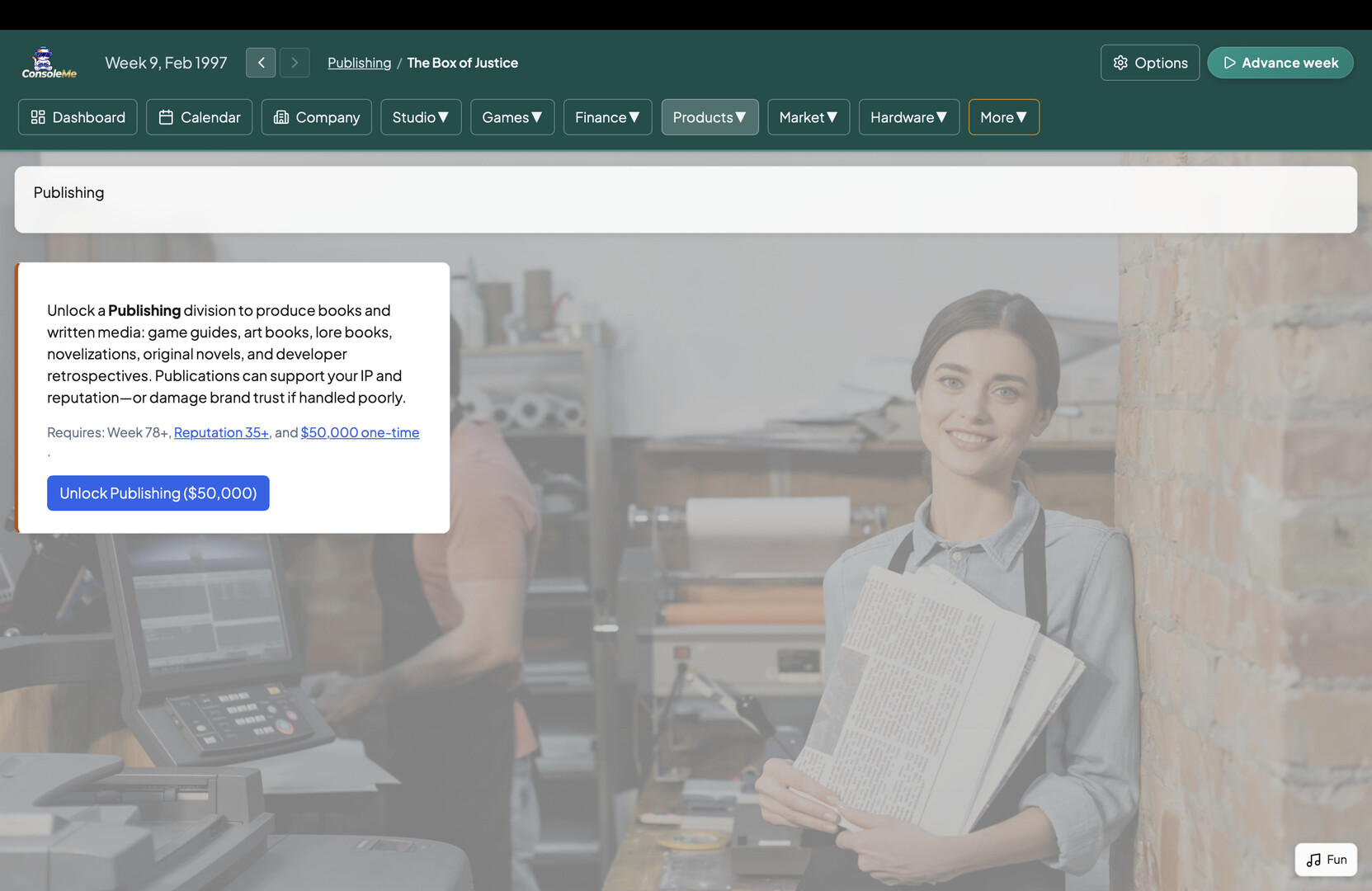Image resolution: width=1372 pixels, height=891 pixels.
Task: Expand the Games dropdown menu
Action: [512, 117]
